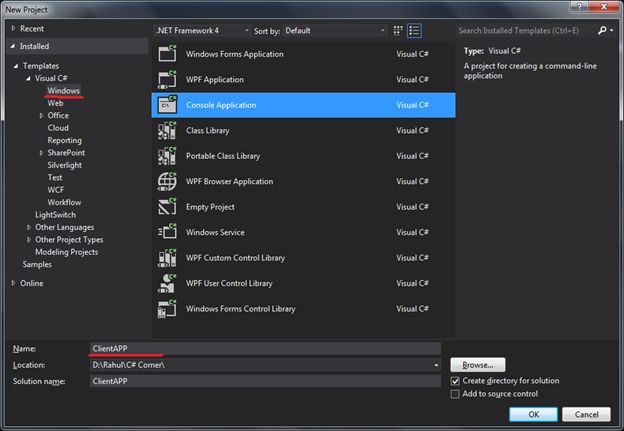Expand the Recent section
624x431 pixels.
point(13,28)
